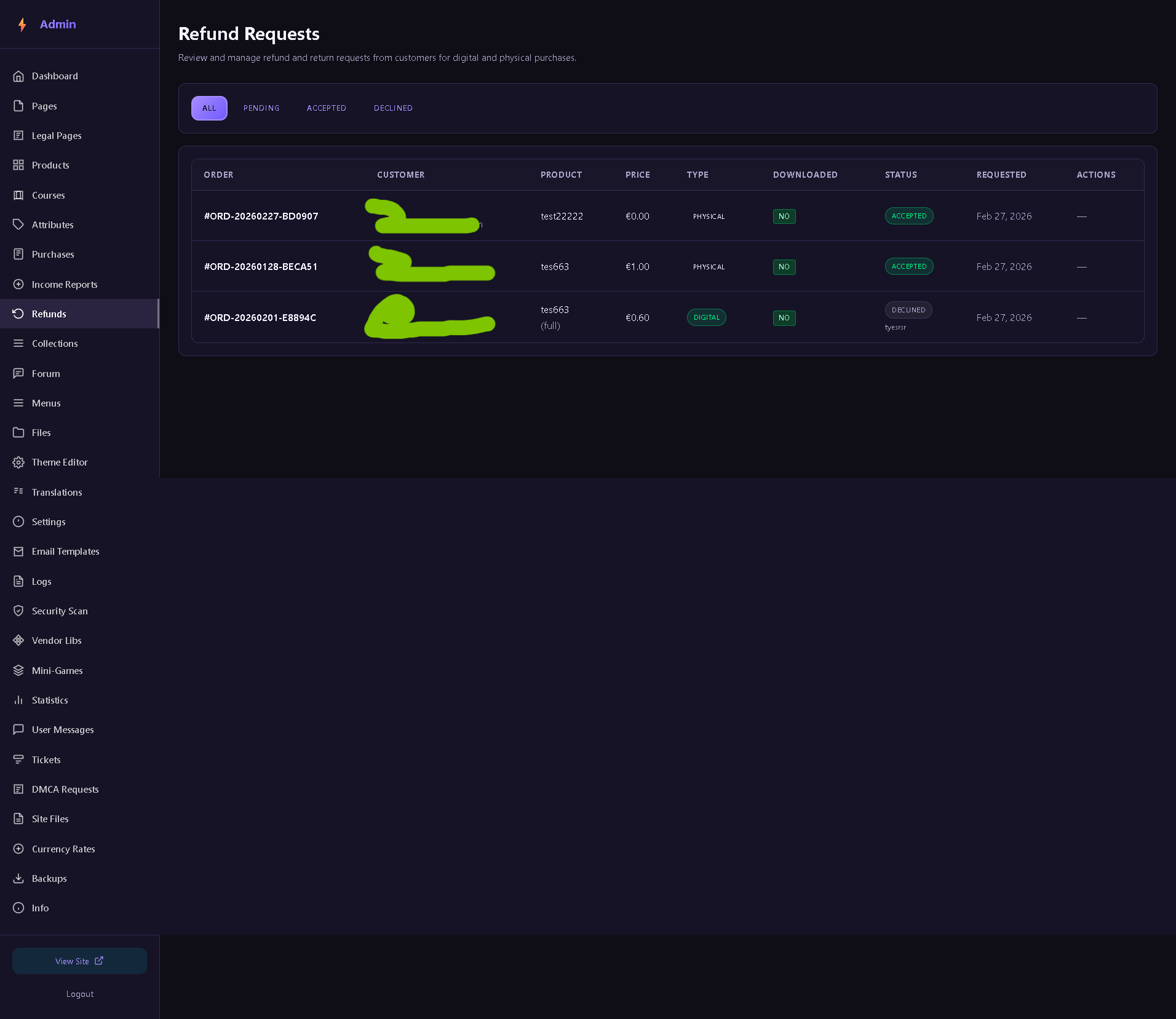The width and height of the screenshot is (1176, 1019).
Task: Click the Statistics bar chart icon
Action: click(18, 700)
